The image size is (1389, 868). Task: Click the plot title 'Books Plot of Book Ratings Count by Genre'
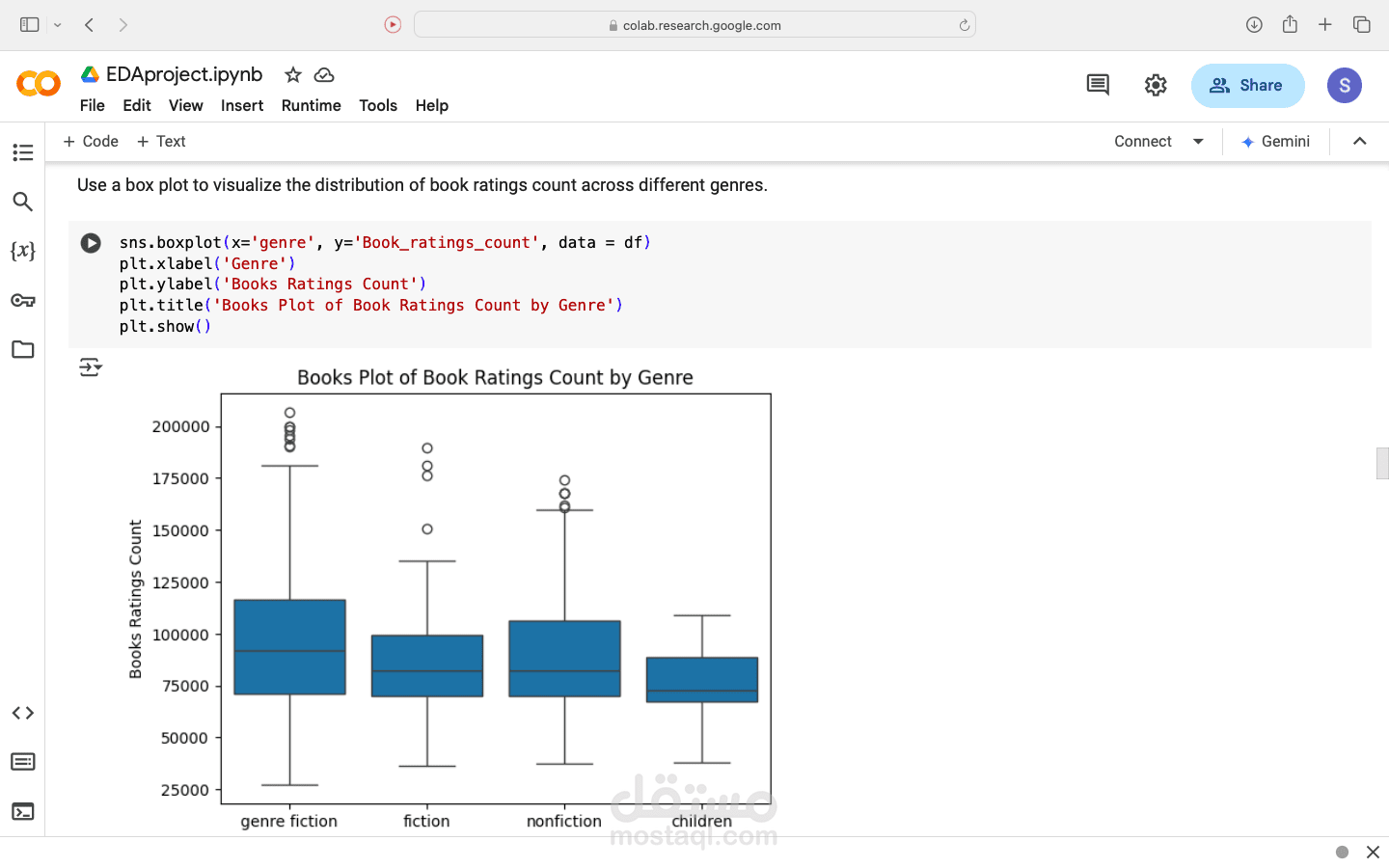point(495,377)
